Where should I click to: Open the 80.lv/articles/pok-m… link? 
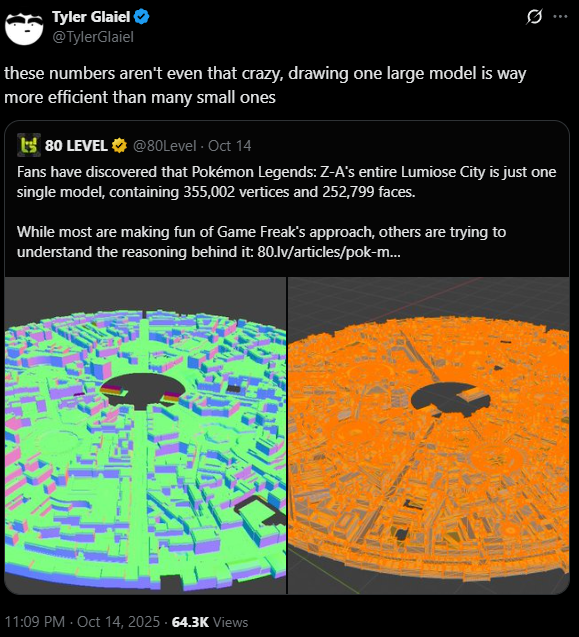coord(329,252)
